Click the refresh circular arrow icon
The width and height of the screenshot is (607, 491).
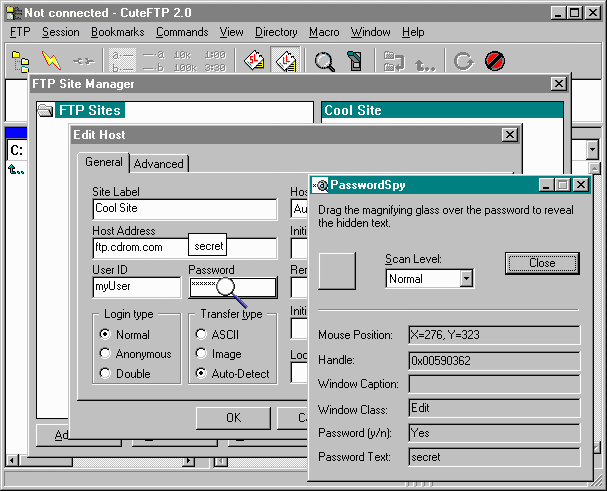point(463,61)
